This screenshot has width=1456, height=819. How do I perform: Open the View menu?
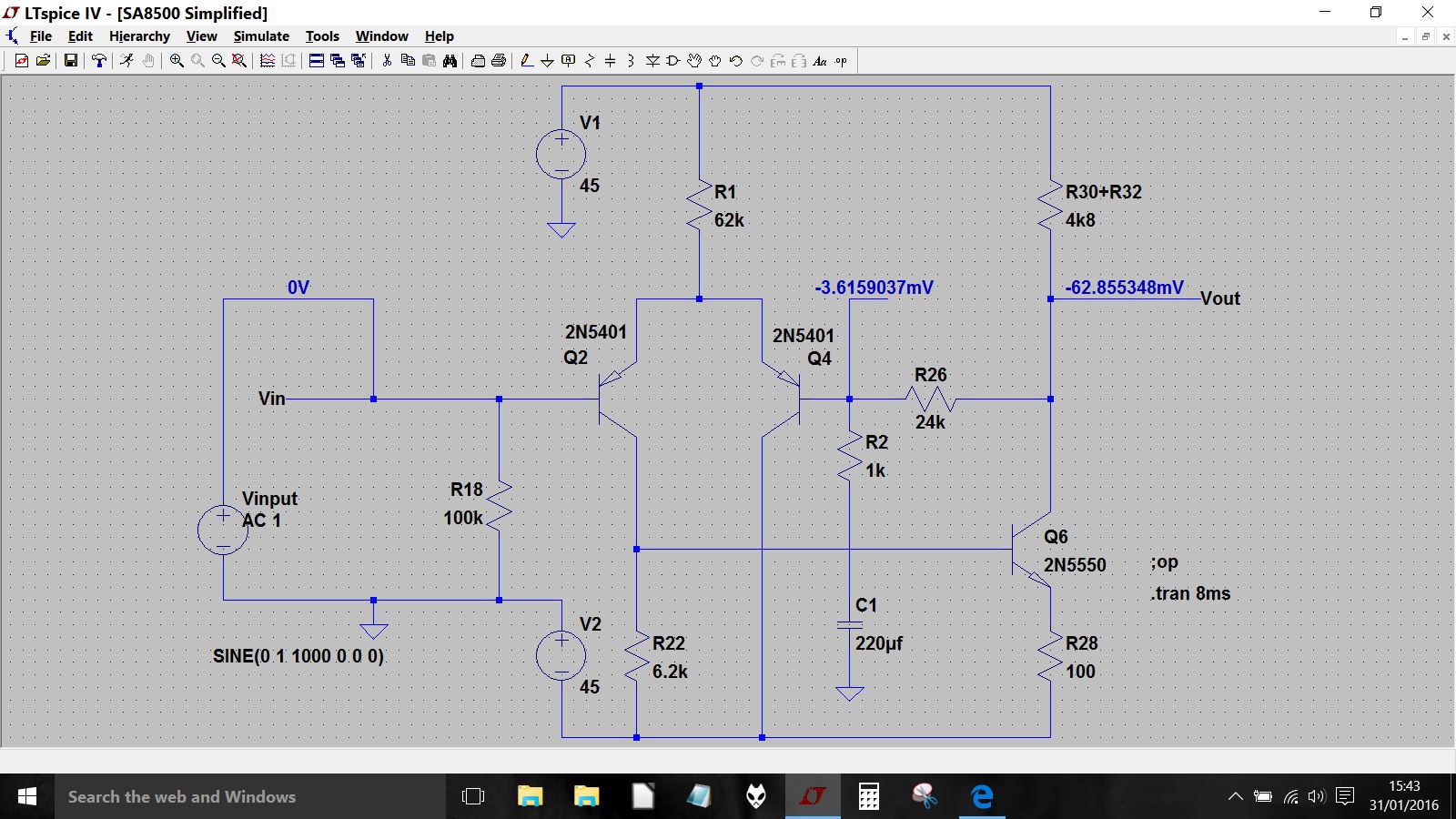click(x=201, y=36)
